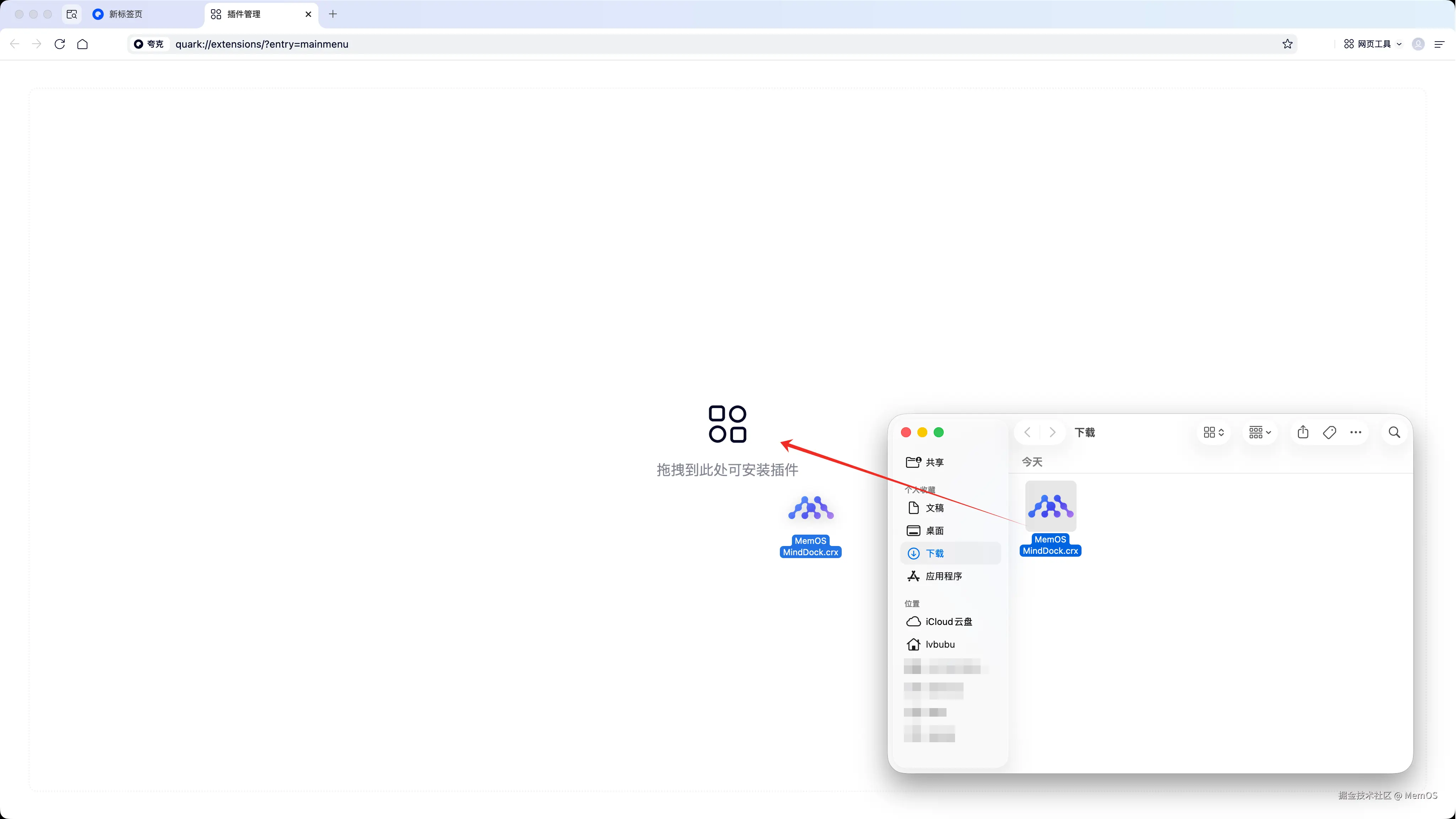Select 桌面 in the Finder sidebar
Image resolution: width=1456 pixels, height=819 pixels.
pos(934,531)
